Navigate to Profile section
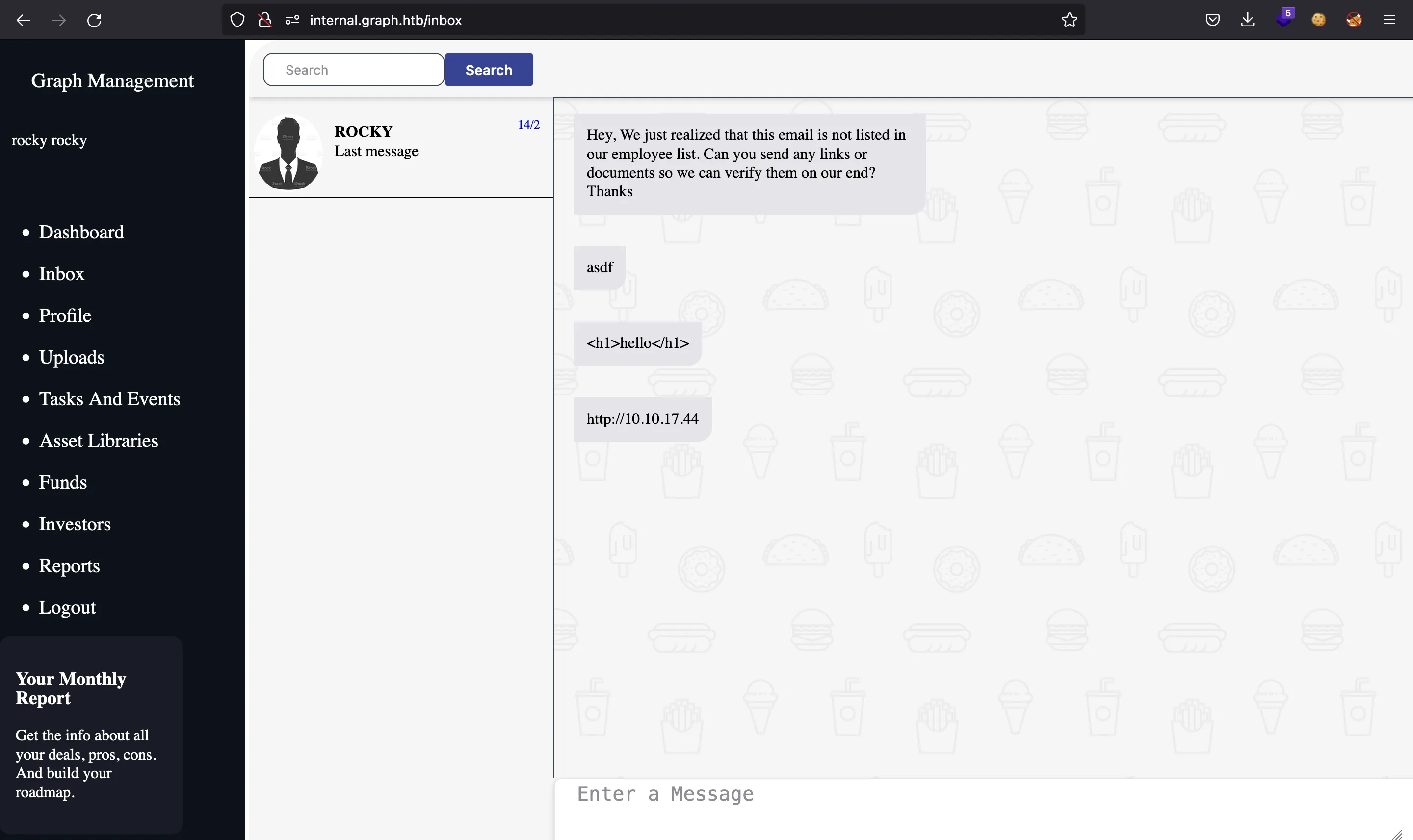Image resolution: width=1413 pixels, height=840 pixels. point(64,316)
